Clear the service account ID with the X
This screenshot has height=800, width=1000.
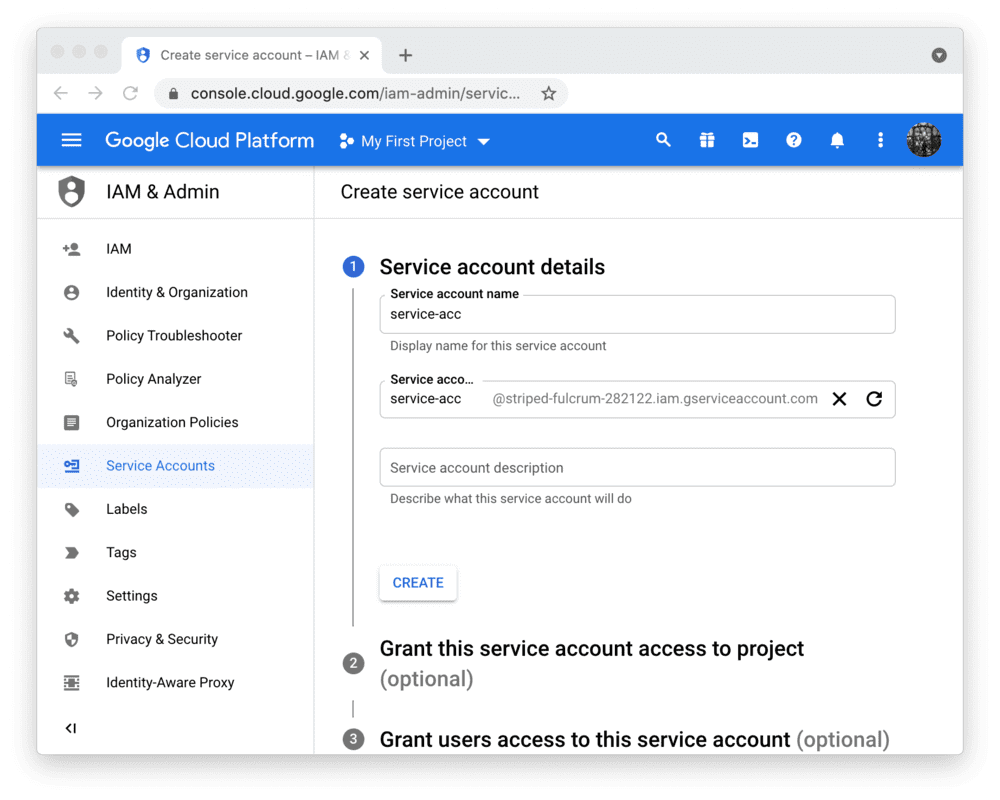[839, 398]
